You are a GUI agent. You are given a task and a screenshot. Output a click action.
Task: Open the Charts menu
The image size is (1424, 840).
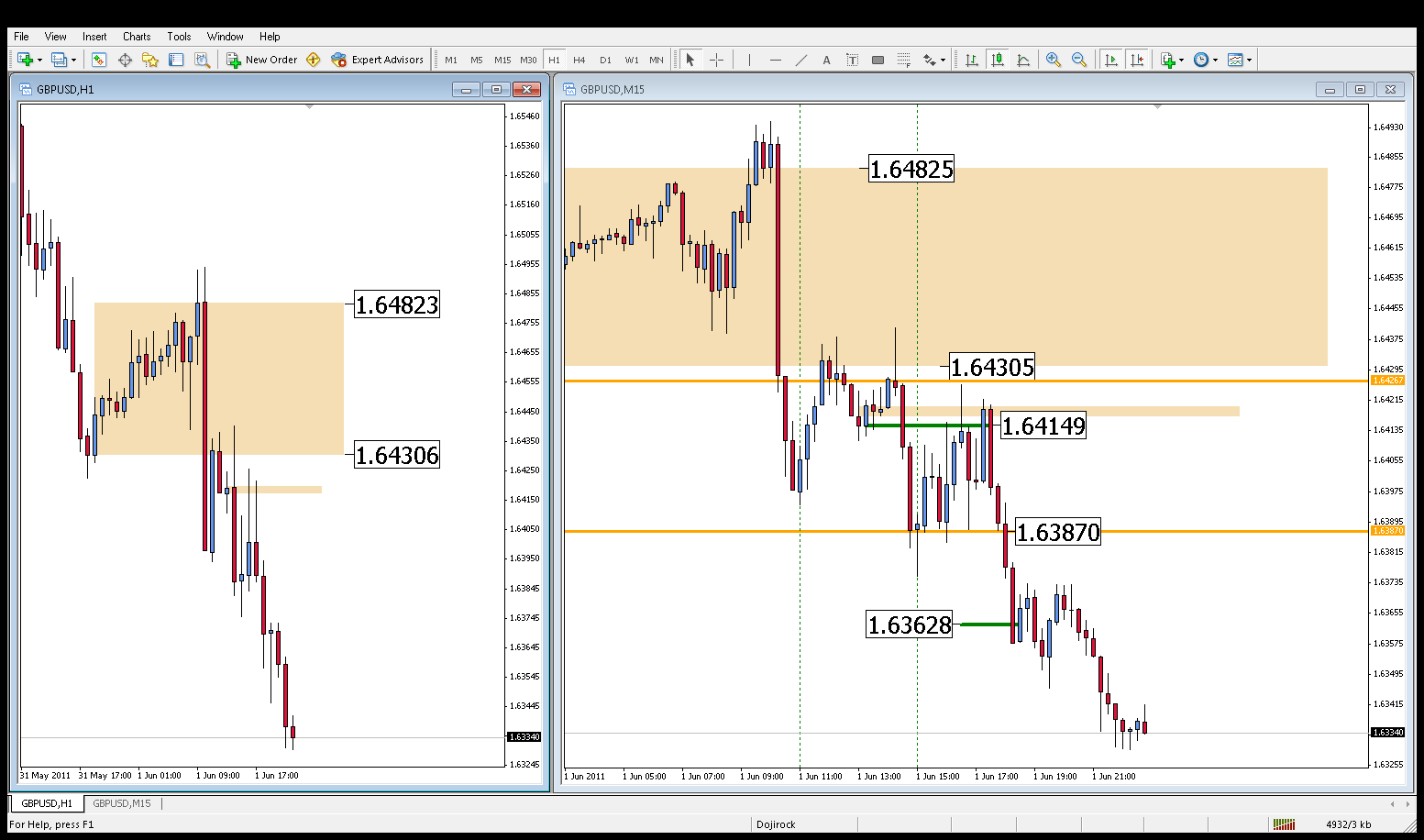point(137,37)
